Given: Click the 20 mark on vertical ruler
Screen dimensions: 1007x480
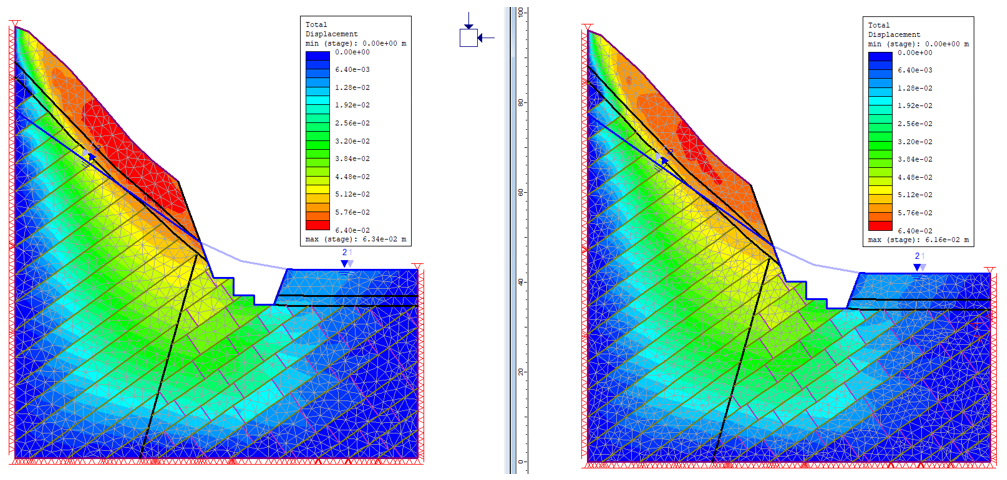Looking at the screenshot, I should coord(520,372).
